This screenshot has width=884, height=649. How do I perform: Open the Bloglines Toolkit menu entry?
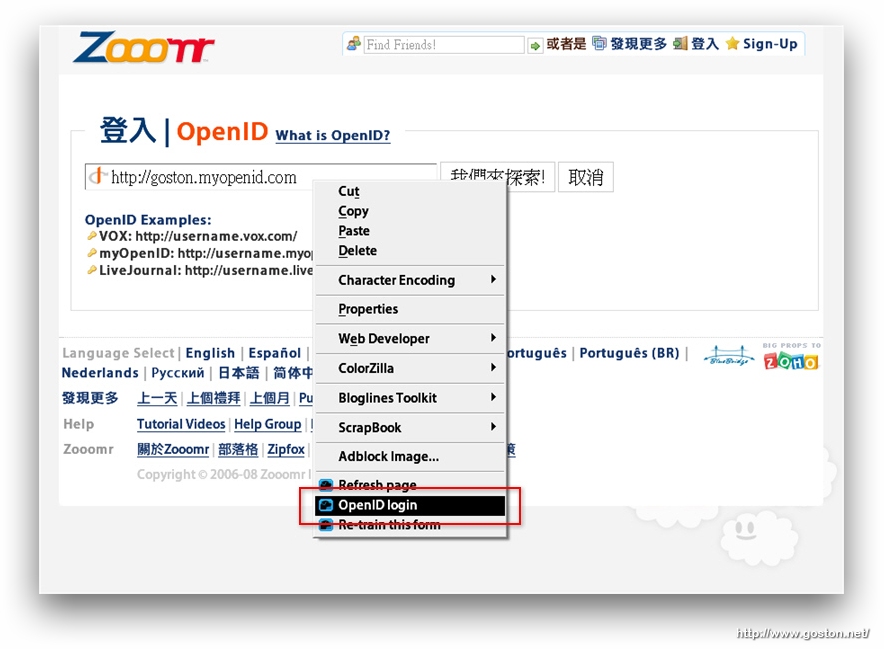tap(410, 398)
